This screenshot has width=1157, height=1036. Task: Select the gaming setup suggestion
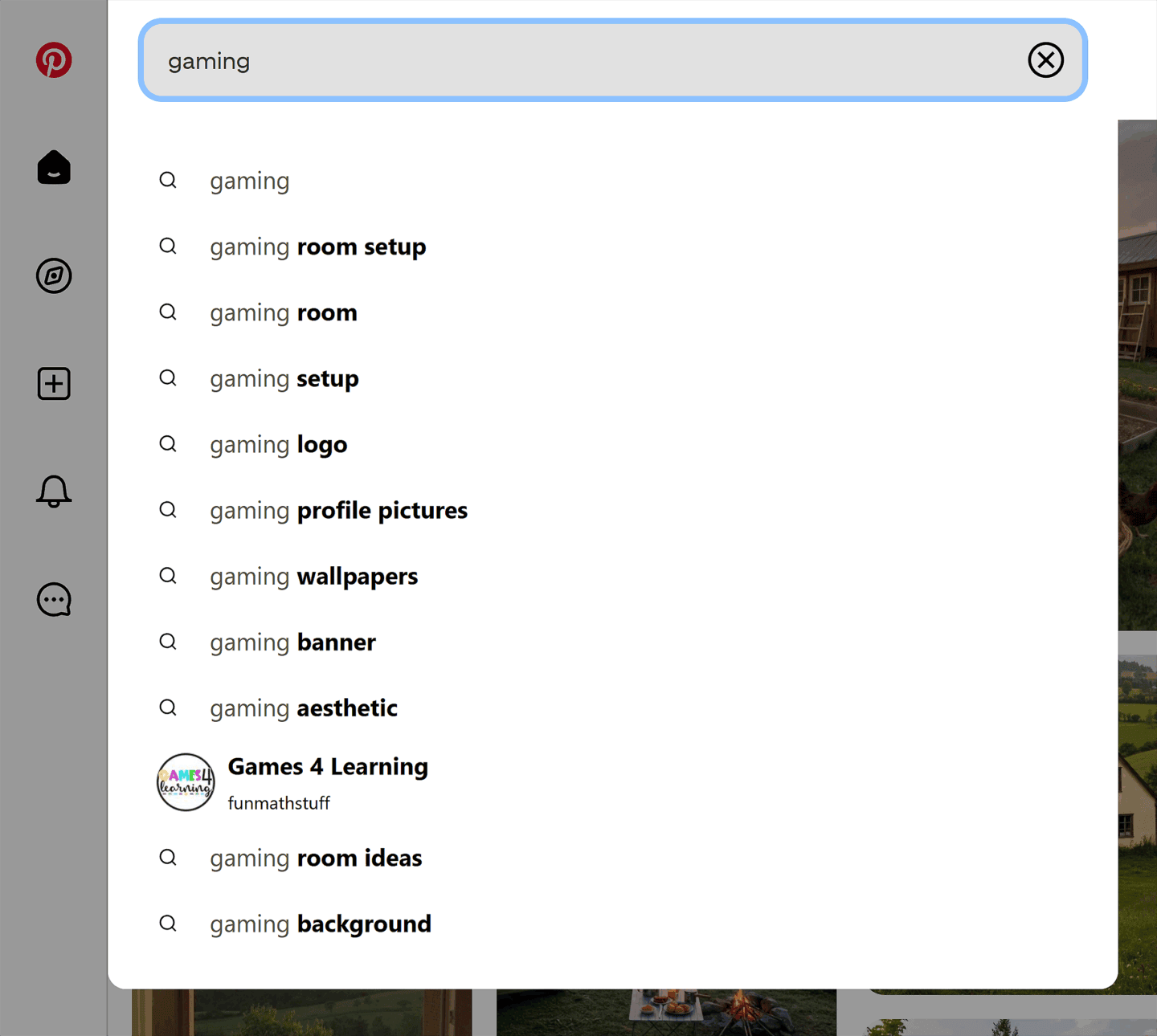[284, 378]
